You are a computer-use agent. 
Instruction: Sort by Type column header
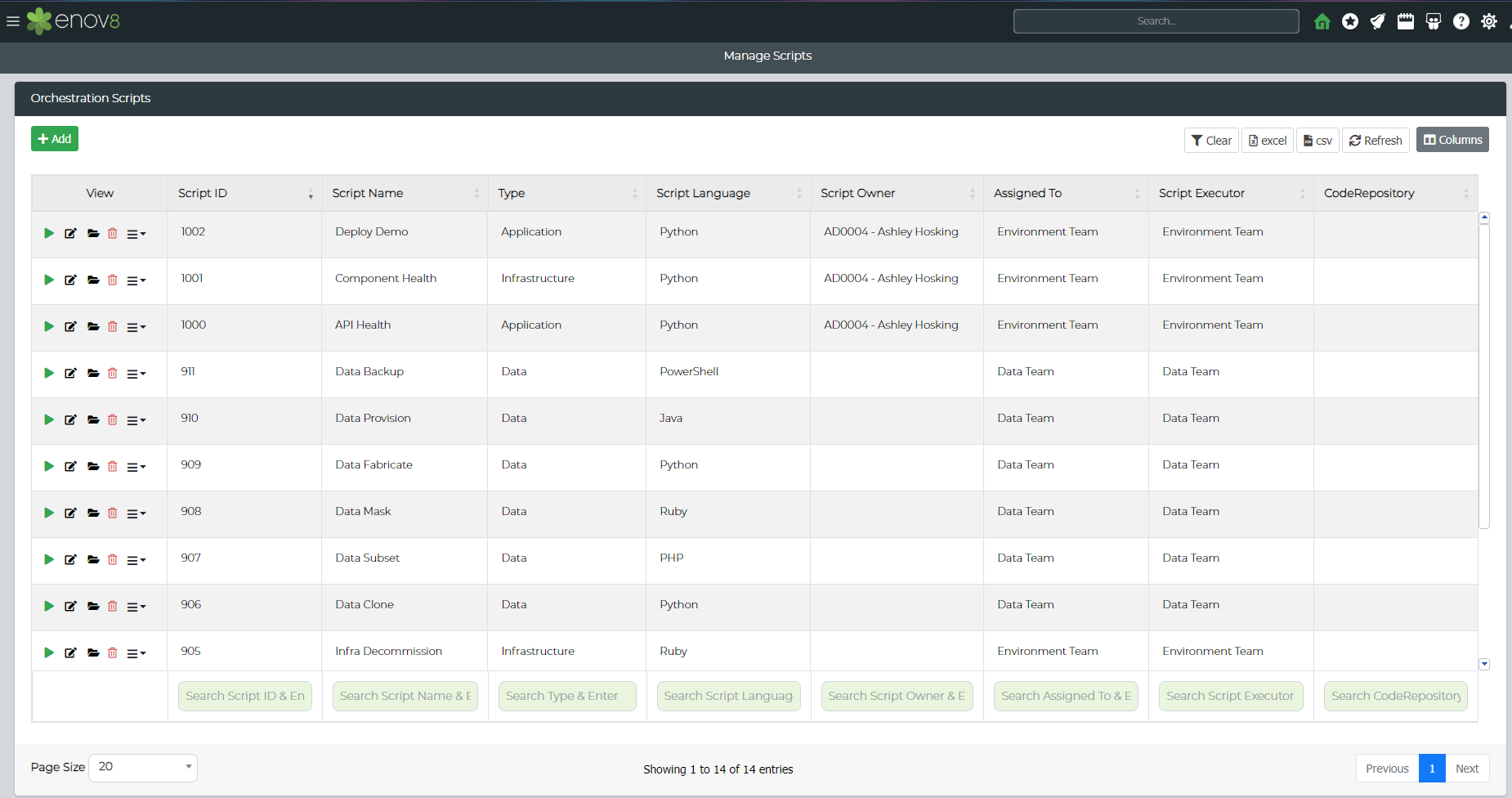pos(566,194)
